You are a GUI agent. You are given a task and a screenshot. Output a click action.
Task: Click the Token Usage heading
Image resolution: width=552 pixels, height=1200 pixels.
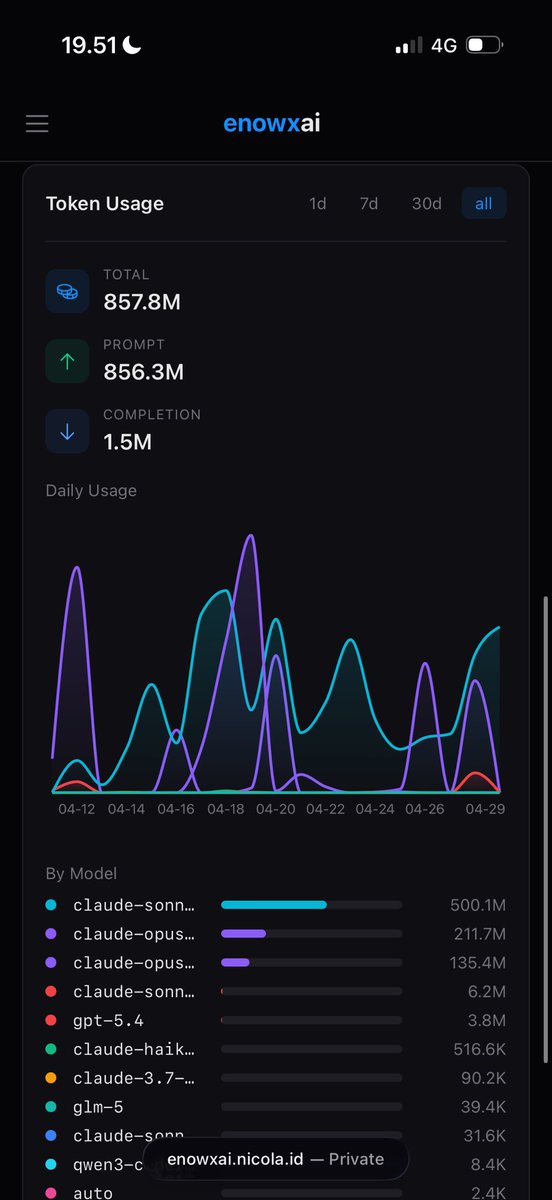pos(105,203)
